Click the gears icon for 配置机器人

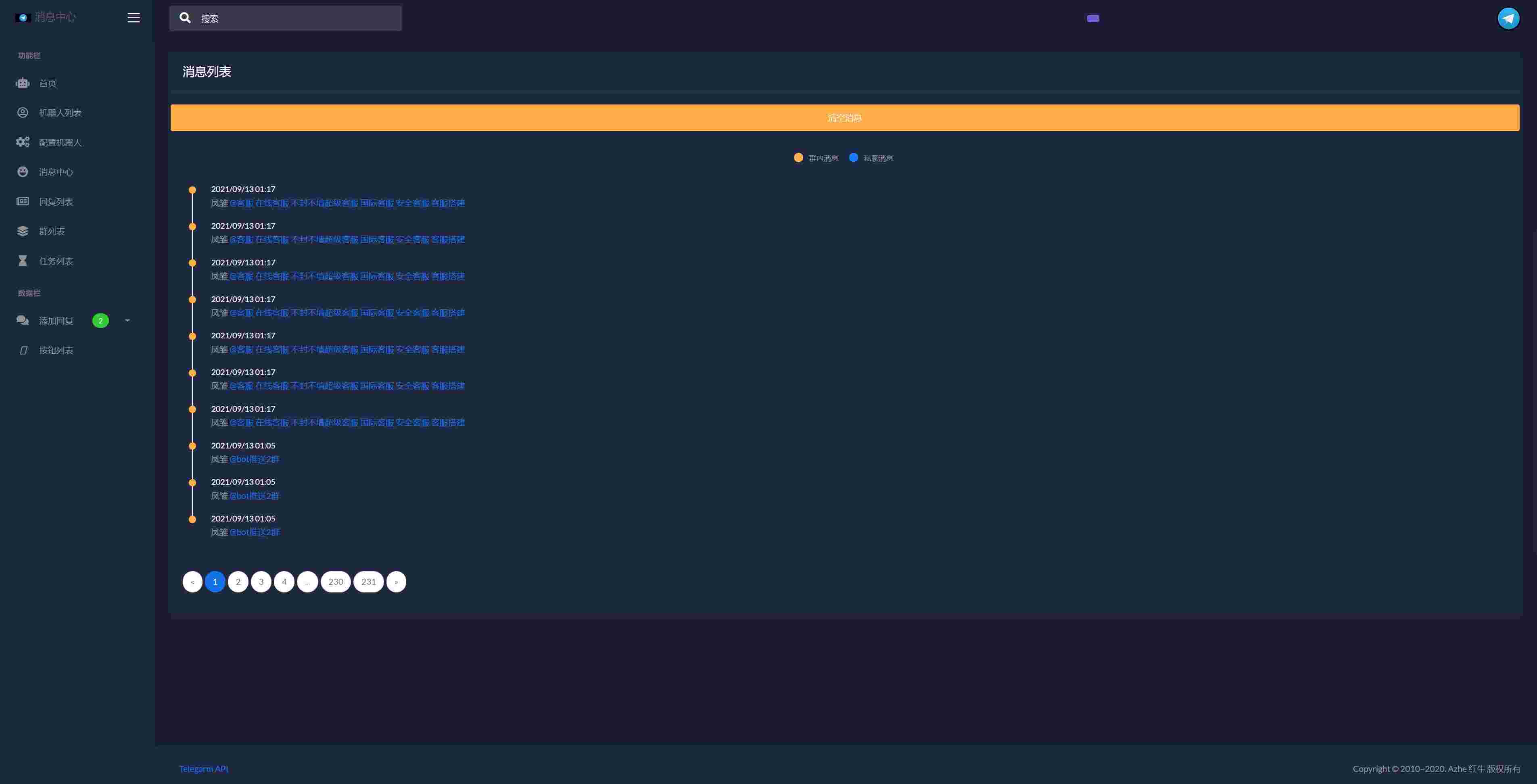tap(23, 142)
